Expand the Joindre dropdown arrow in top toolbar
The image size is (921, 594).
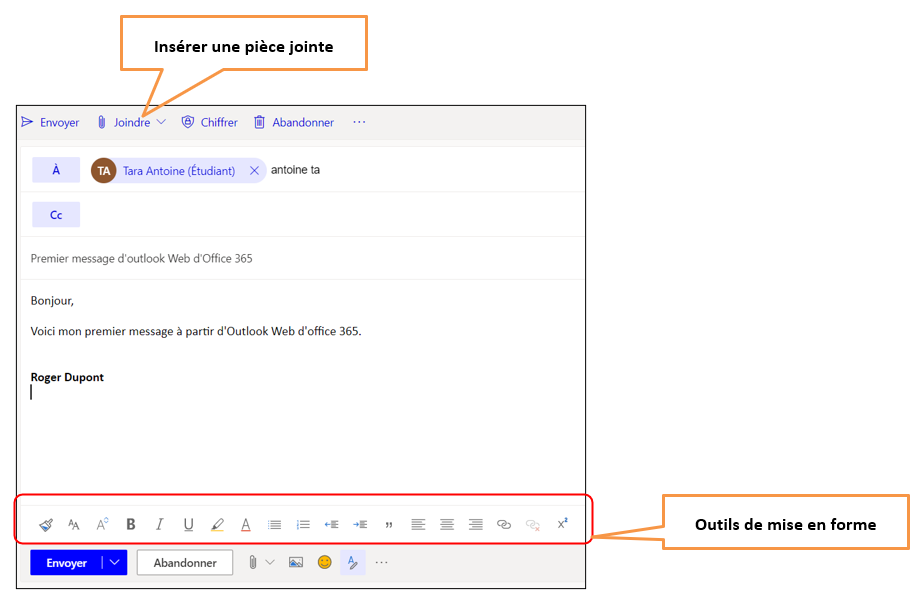point(161,122)
